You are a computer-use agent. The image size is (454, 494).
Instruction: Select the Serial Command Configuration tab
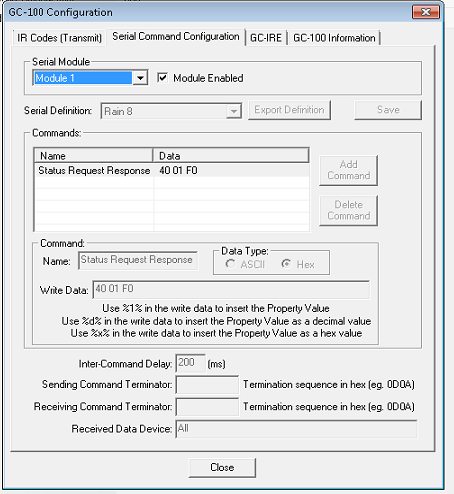coord(176,36)
